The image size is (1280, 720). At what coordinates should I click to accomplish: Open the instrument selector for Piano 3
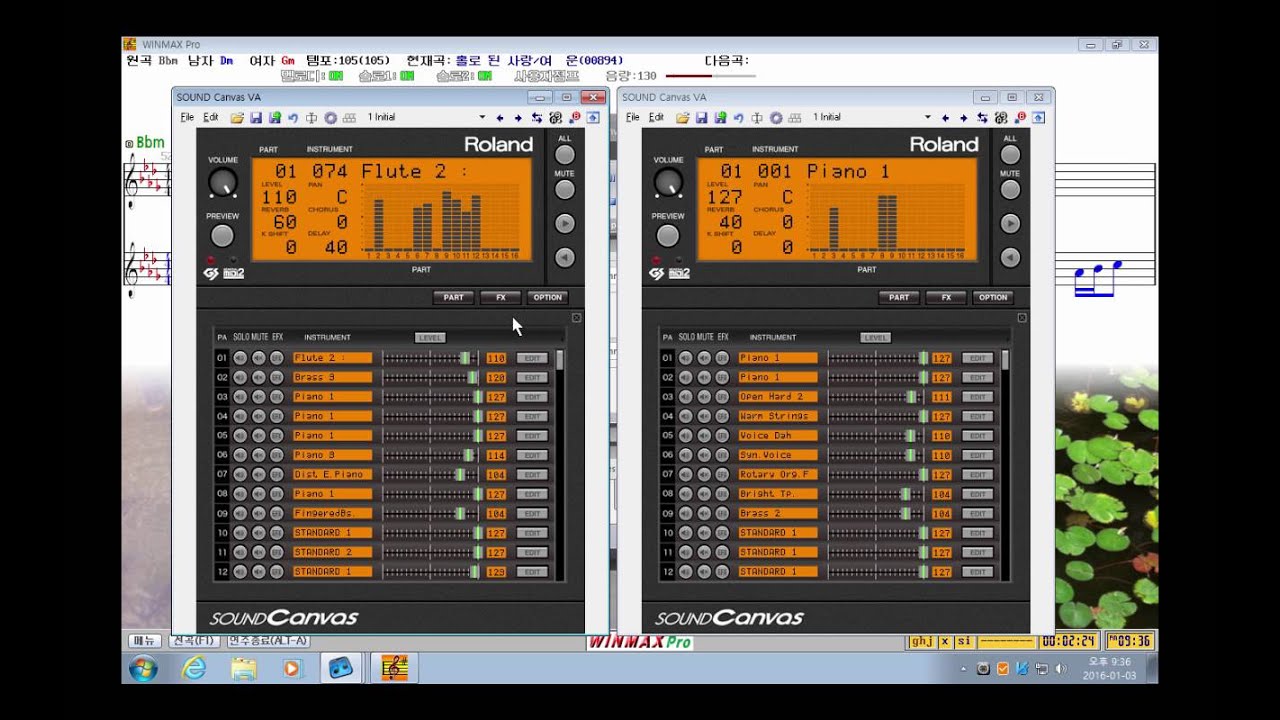tap(332, 455)
